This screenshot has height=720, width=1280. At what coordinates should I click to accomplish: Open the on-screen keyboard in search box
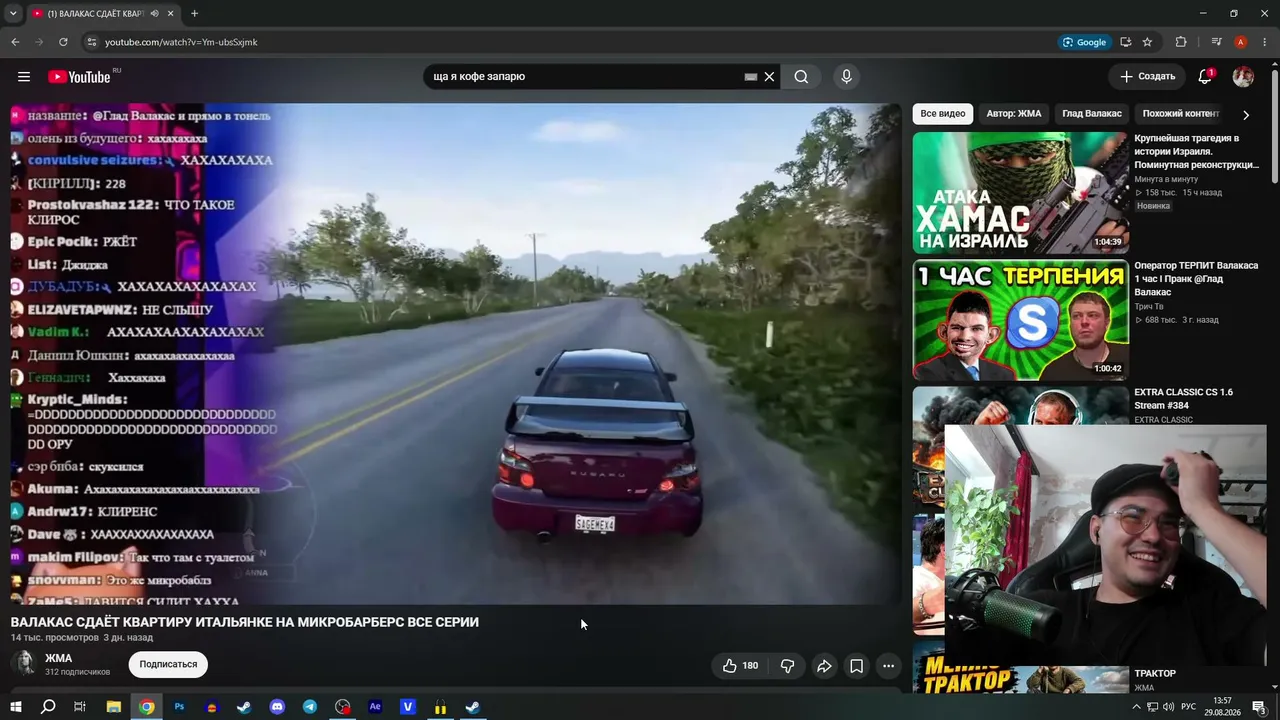tap(751, 77)
